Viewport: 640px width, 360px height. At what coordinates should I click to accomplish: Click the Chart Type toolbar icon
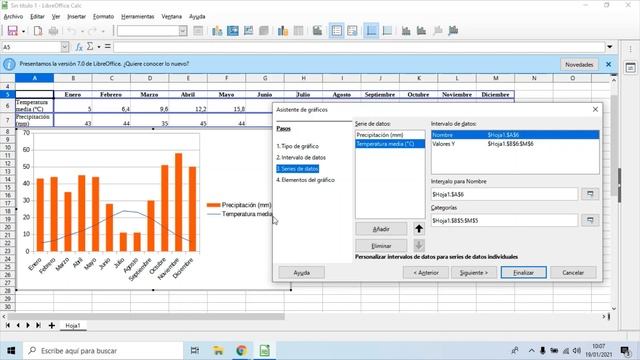(x=217, y=31)
